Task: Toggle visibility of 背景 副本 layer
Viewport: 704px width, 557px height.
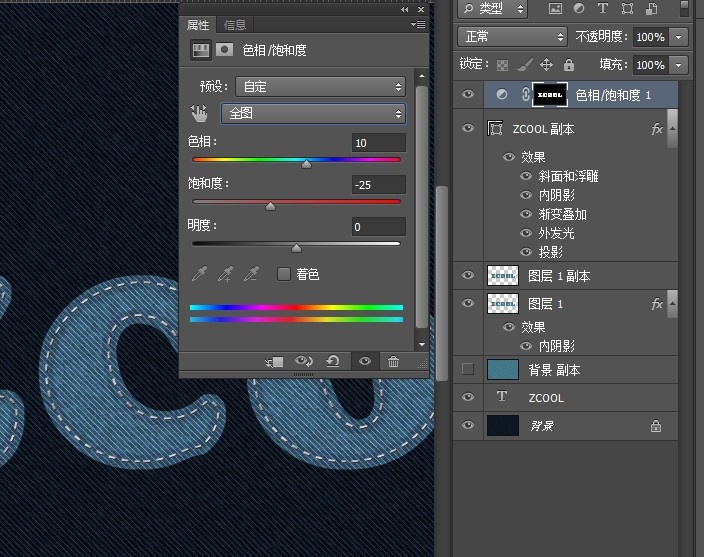Action: pyautogui.click(x=467, y=370)
